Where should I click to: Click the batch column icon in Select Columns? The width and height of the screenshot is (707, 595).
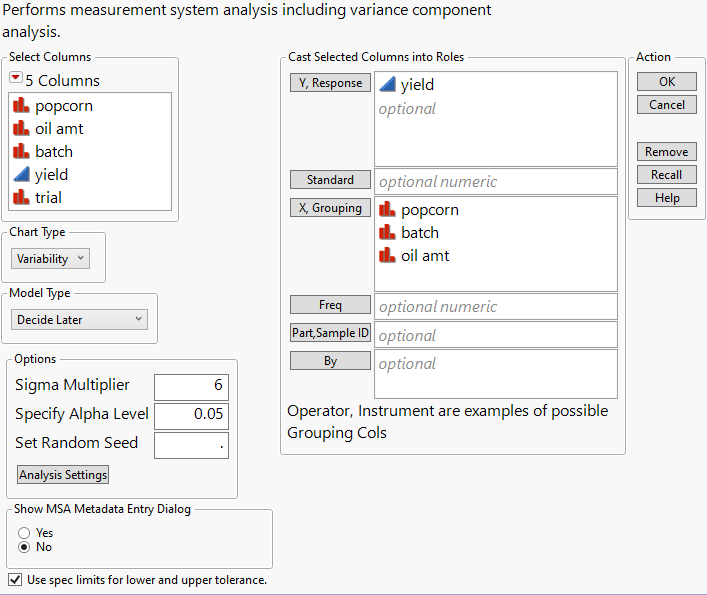pyautogui.click(x=20, y=152)
